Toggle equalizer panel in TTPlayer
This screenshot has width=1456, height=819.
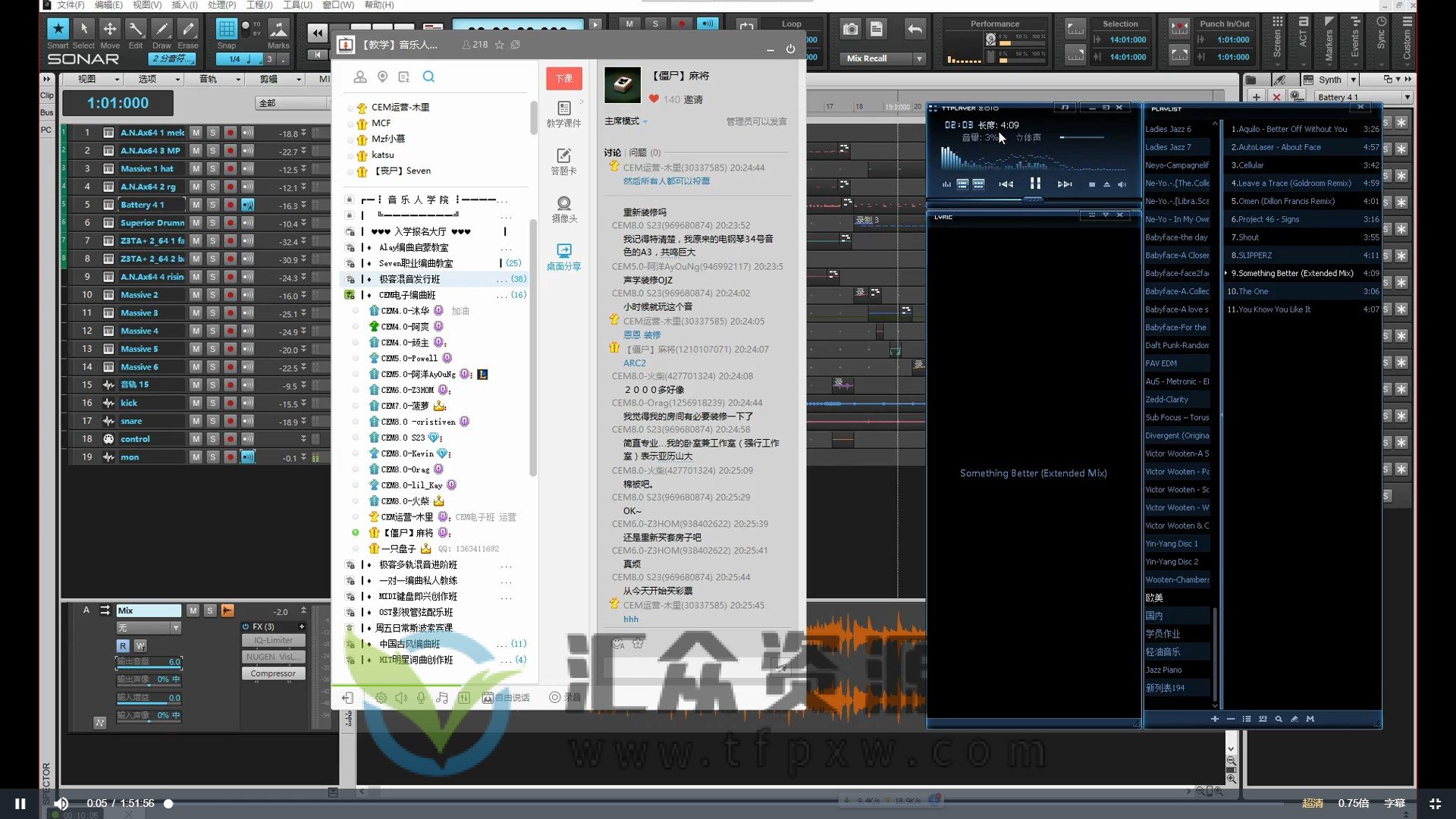click(x=946, y=184)
